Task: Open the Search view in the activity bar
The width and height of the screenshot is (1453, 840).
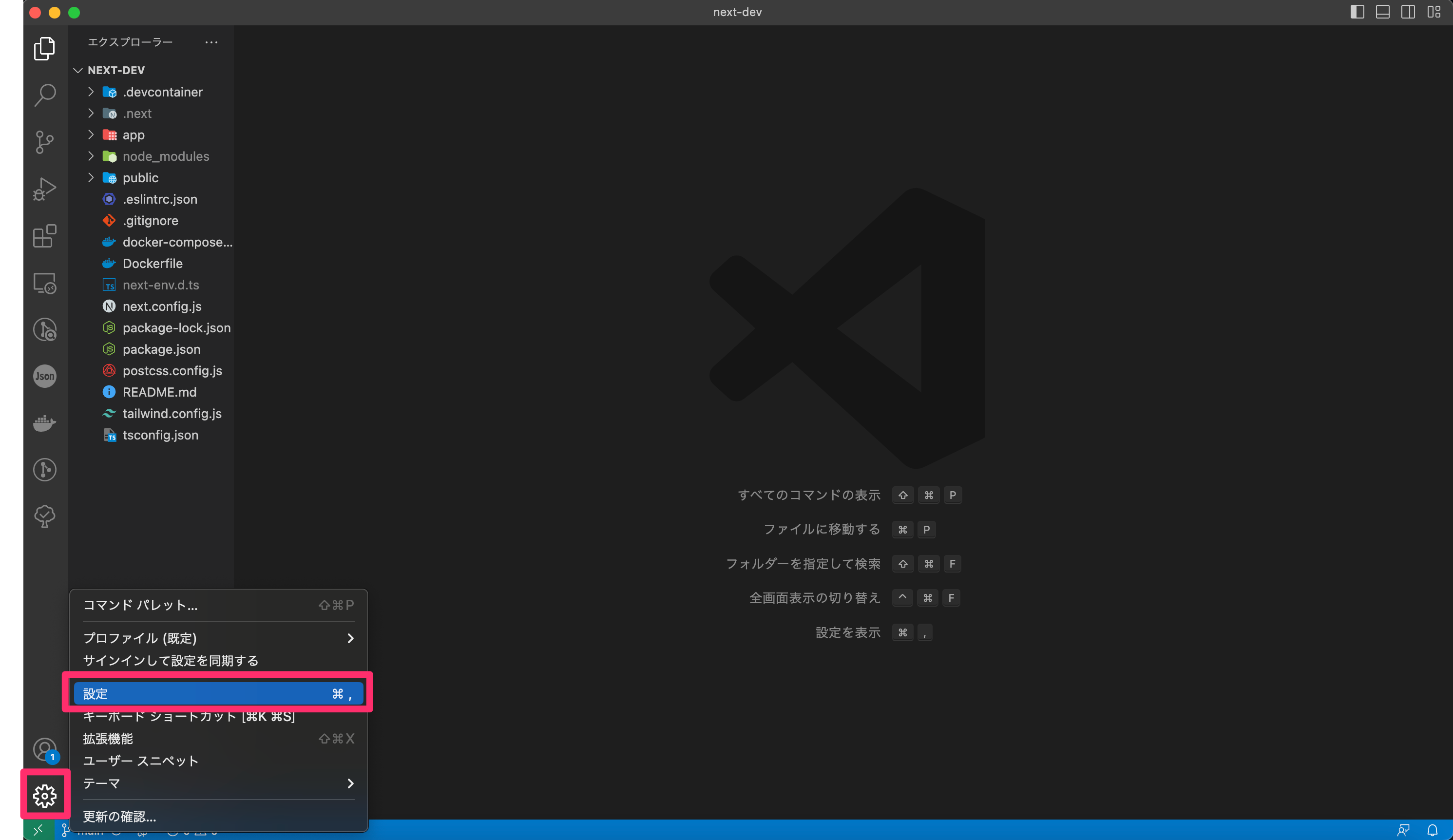Action: coord(44,95)
